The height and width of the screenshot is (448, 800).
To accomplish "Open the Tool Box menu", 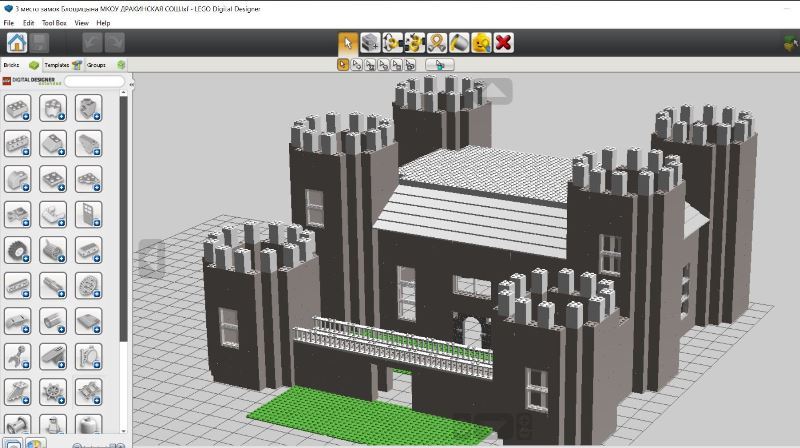I will coord(53,22).
